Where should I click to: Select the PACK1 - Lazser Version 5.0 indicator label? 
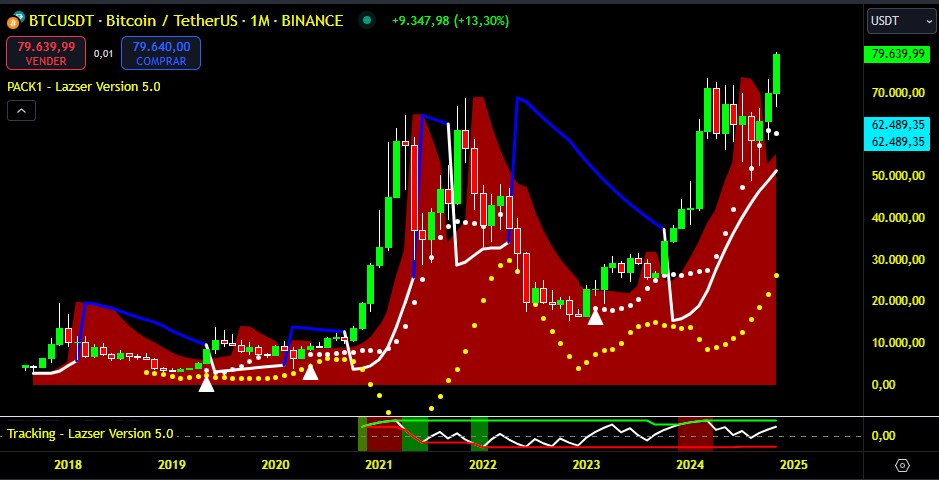pos(83,86)
